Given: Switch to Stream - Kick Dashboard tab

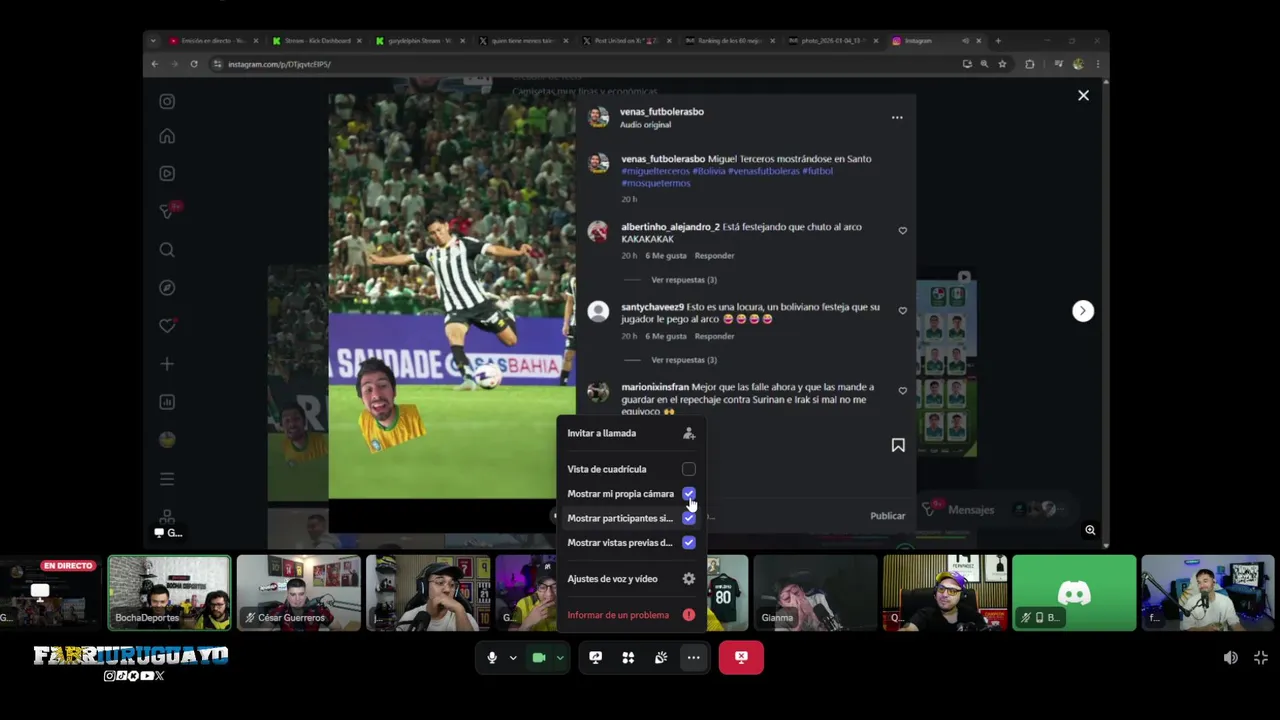Looking at the screenshot, I should 316,41.
